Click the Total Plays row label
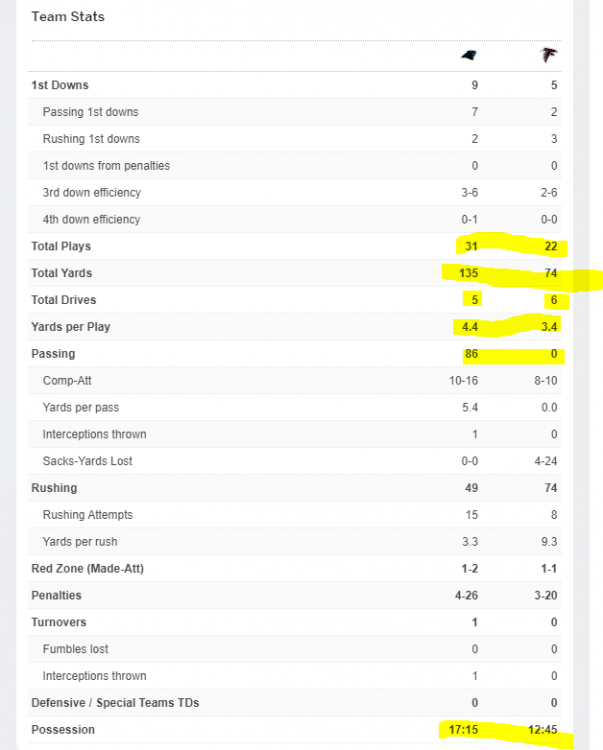This screenshot has width=603, height=750. point(61,246)
